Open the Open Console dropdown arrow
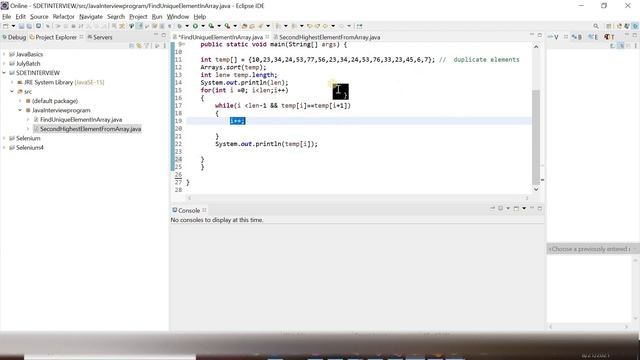 (524, 209)
